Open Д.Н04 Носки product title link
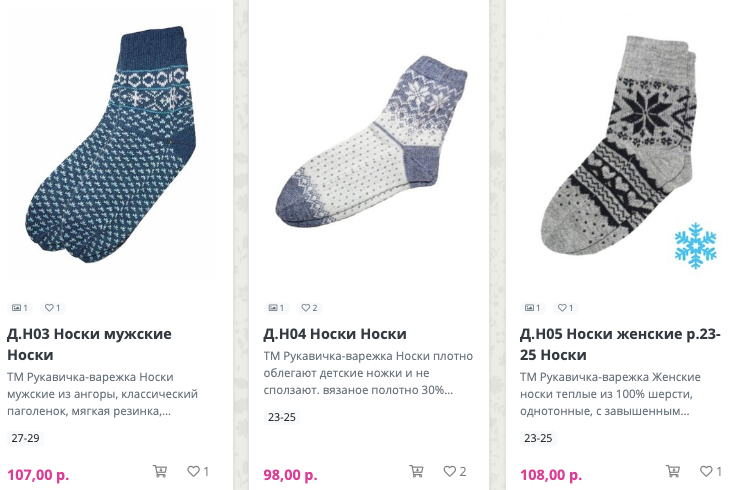The width and height of the screenshot is (743, 490). 335,334
